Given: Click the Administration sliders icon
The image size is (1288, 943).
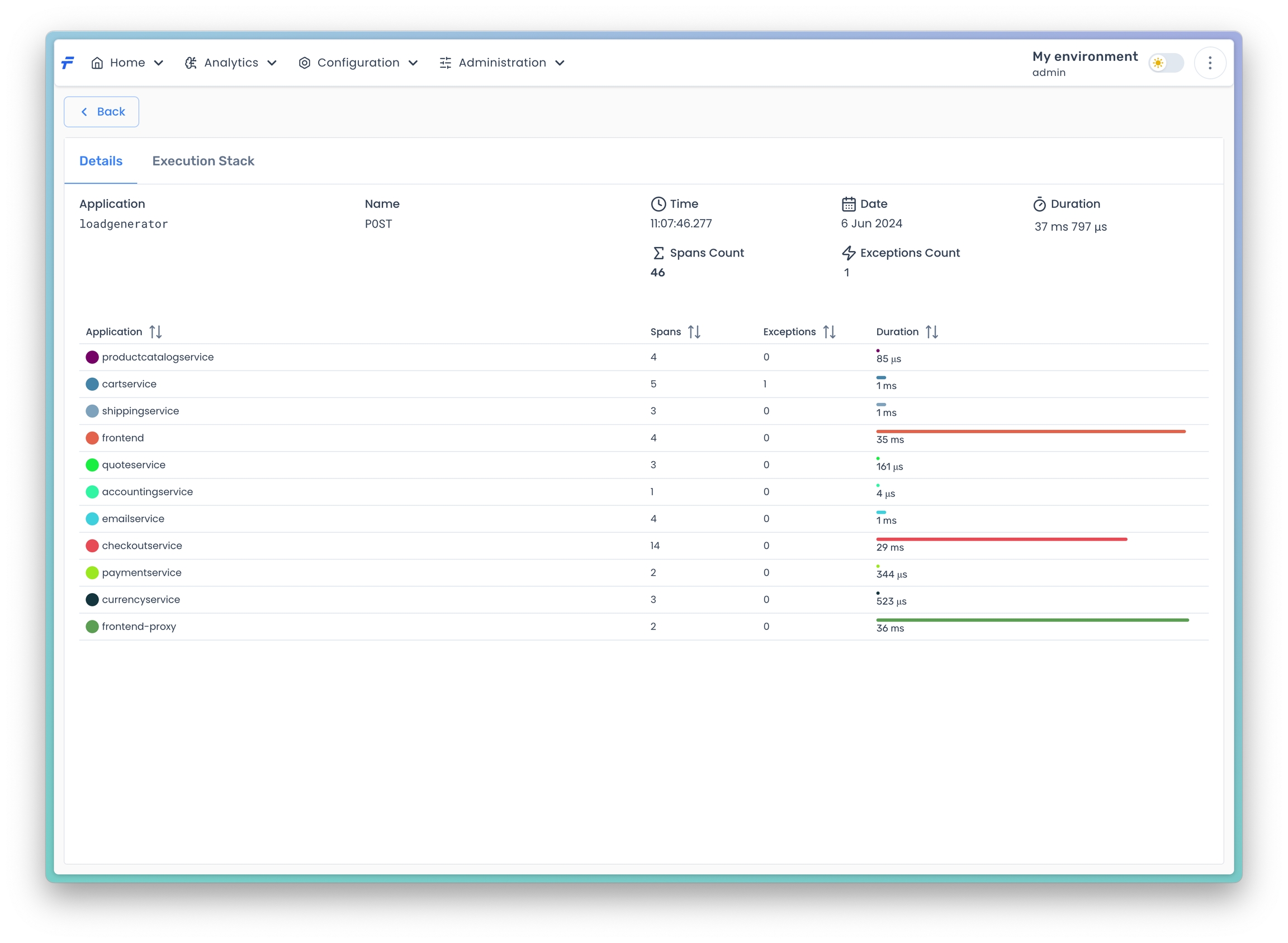Looking at the screenshot, I should tap(446, 63).
